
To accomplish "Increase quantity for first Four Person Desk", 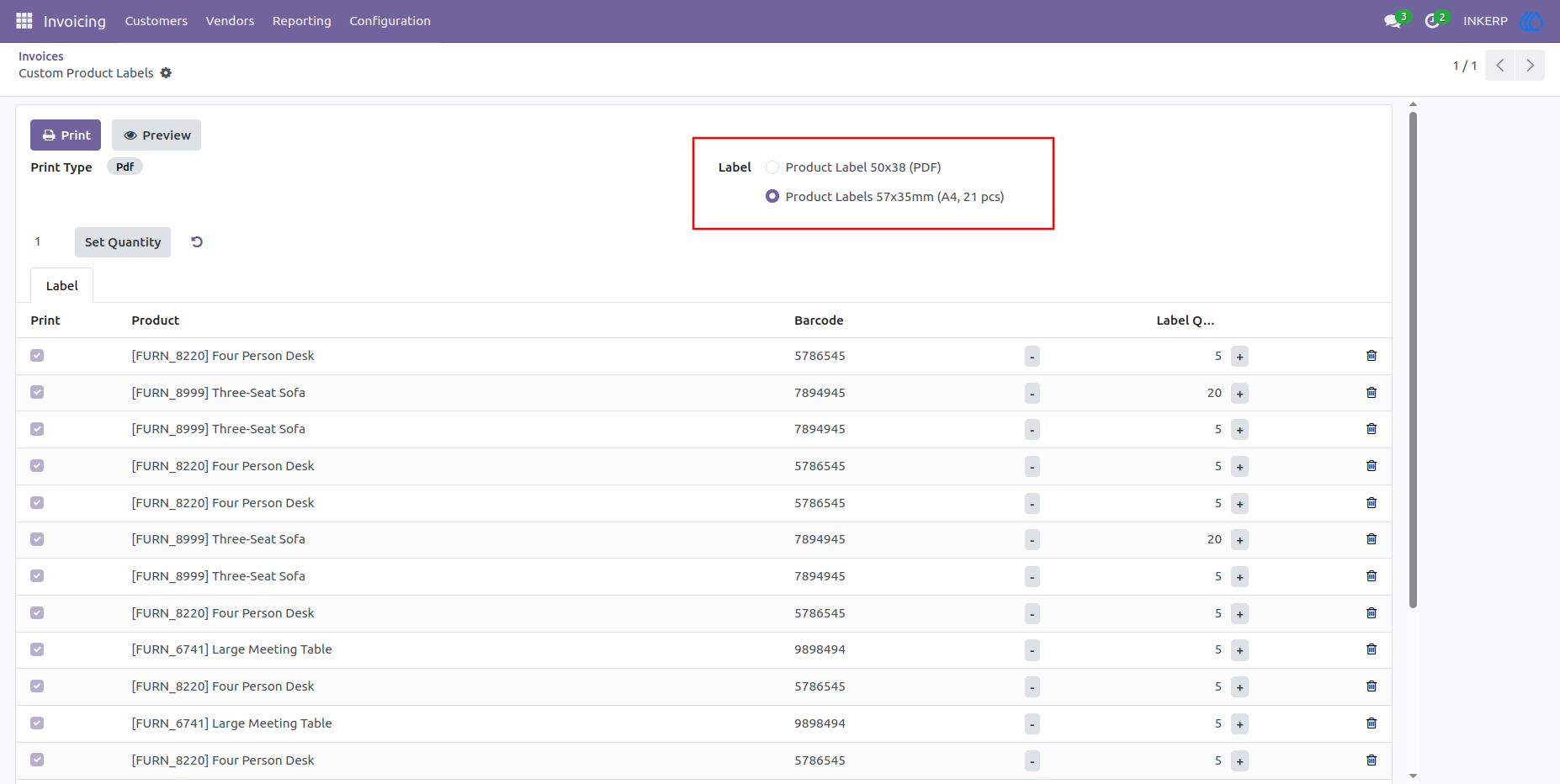I will click(x=1239, y=357).
